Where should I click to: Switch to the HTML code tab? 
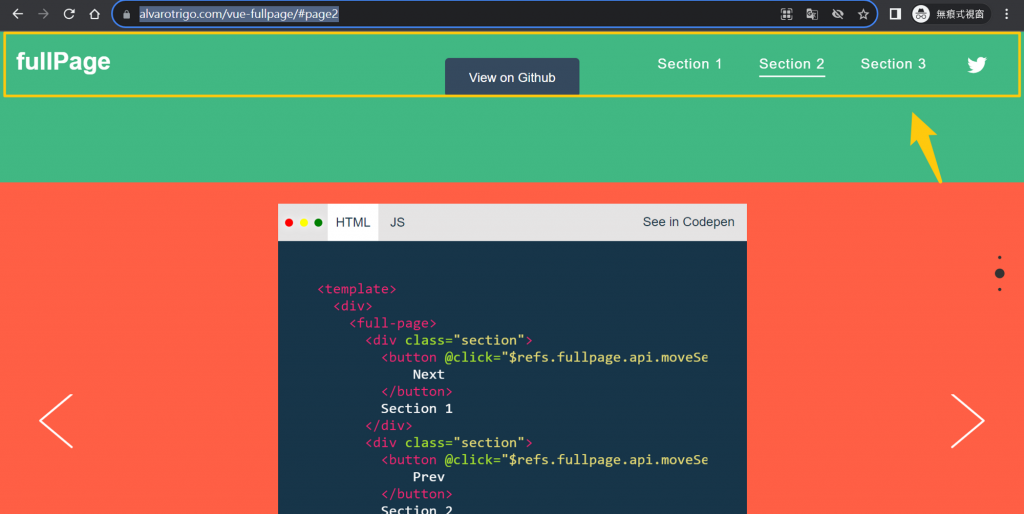(x=353, y=222)
